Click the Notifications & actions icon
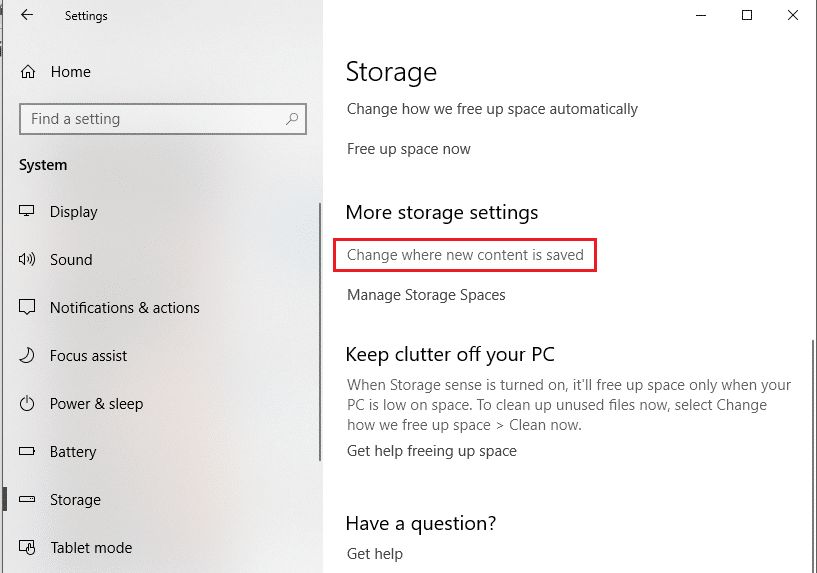817x573 pixels. point(28,308)
